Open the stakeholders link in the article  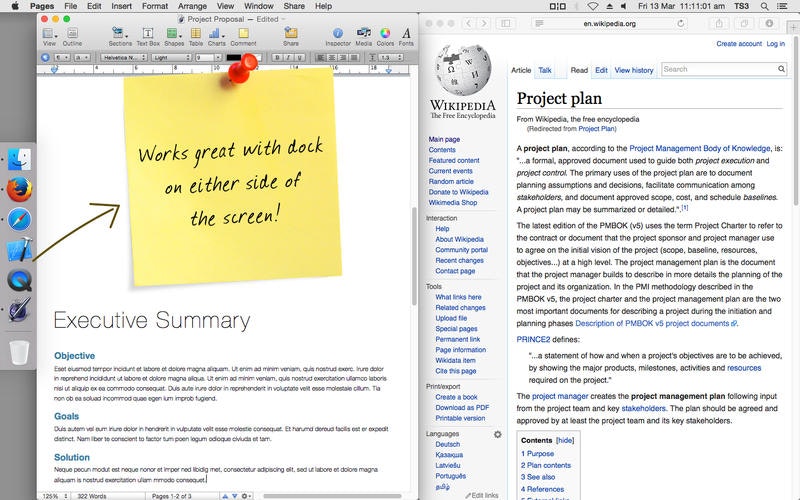tap(643, 409)
